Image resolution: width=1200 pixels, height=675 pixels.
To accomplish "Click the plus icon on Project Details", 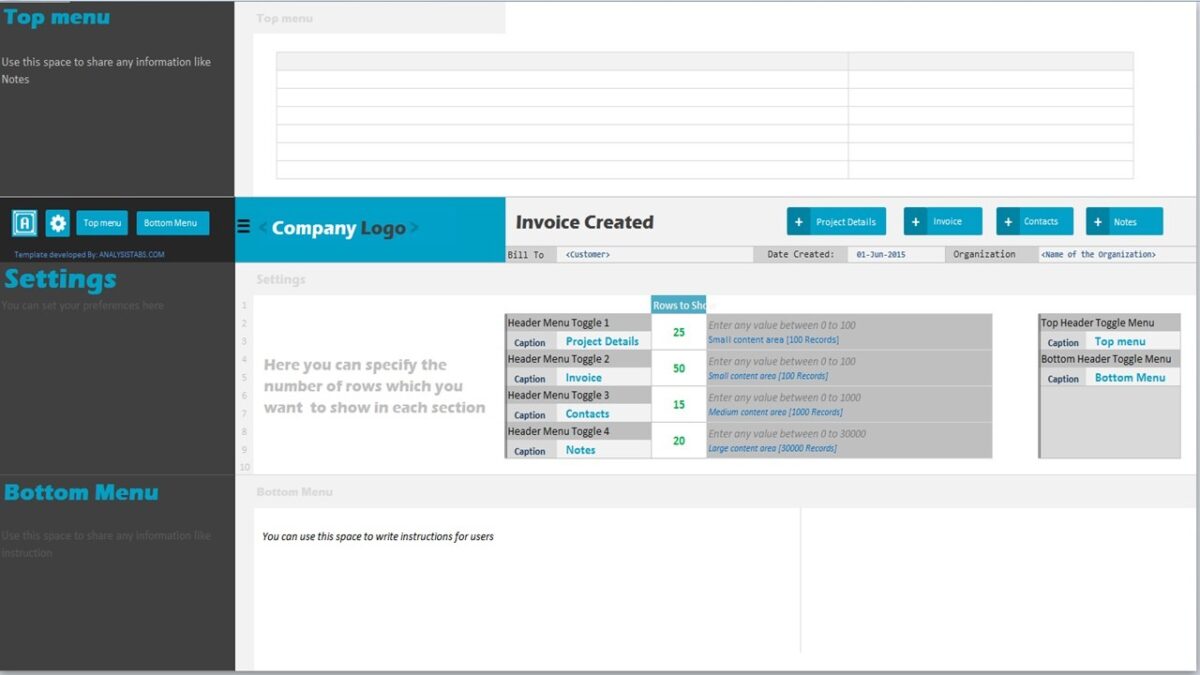I will coord(799,221).
